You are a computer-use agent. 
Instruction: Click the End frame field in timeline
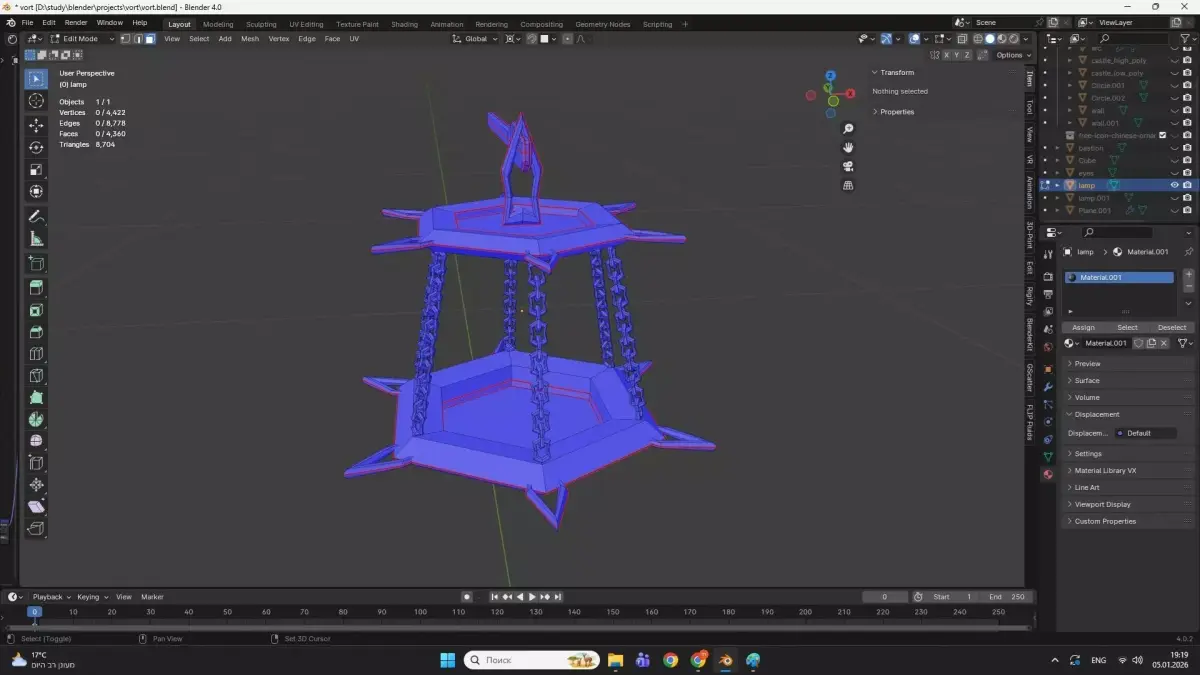[1007, 597]
